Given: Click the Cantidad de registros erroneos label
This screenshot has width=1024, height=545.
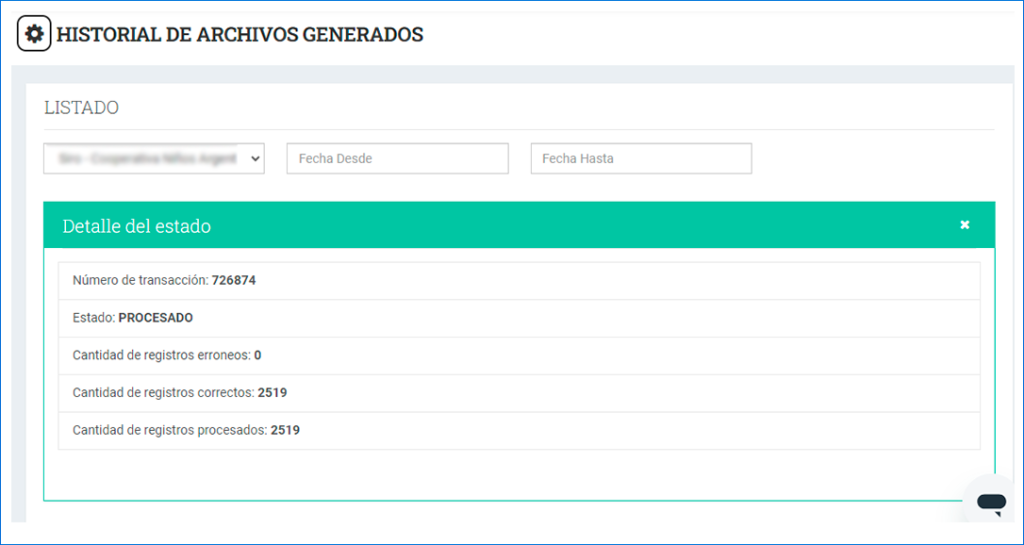Looking at the screenshot, I should click(161, 355).
